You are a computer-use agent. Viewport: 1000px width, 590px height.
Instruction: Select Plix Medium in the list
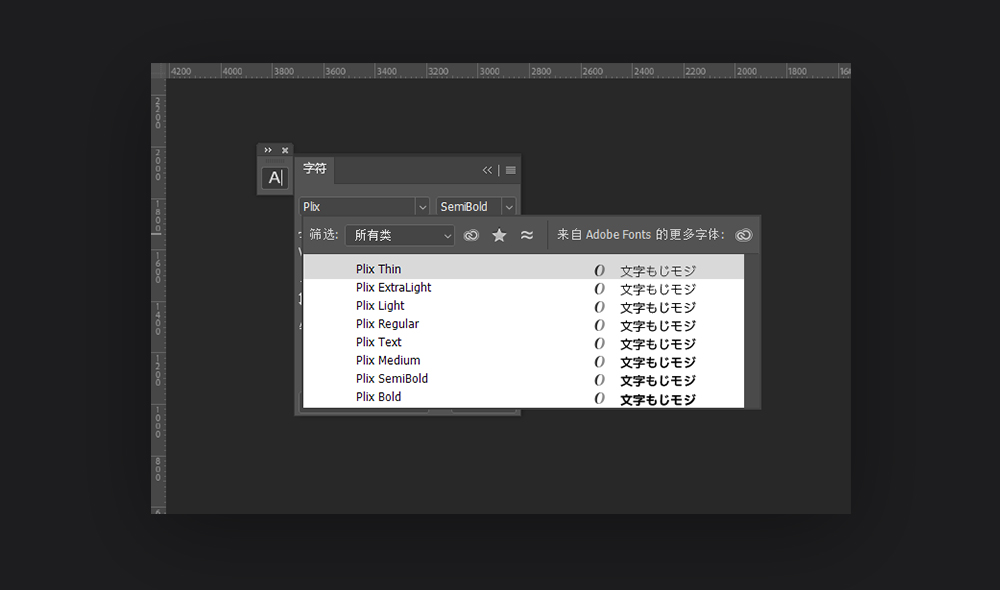point(388,361)
